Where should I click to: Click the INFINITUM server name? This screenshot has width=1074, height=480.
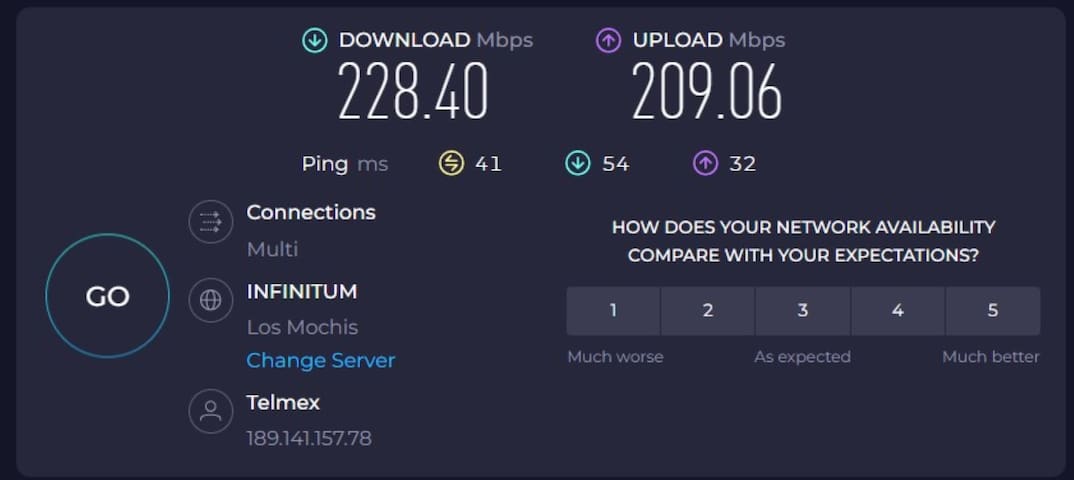click(x=301, y=292)
